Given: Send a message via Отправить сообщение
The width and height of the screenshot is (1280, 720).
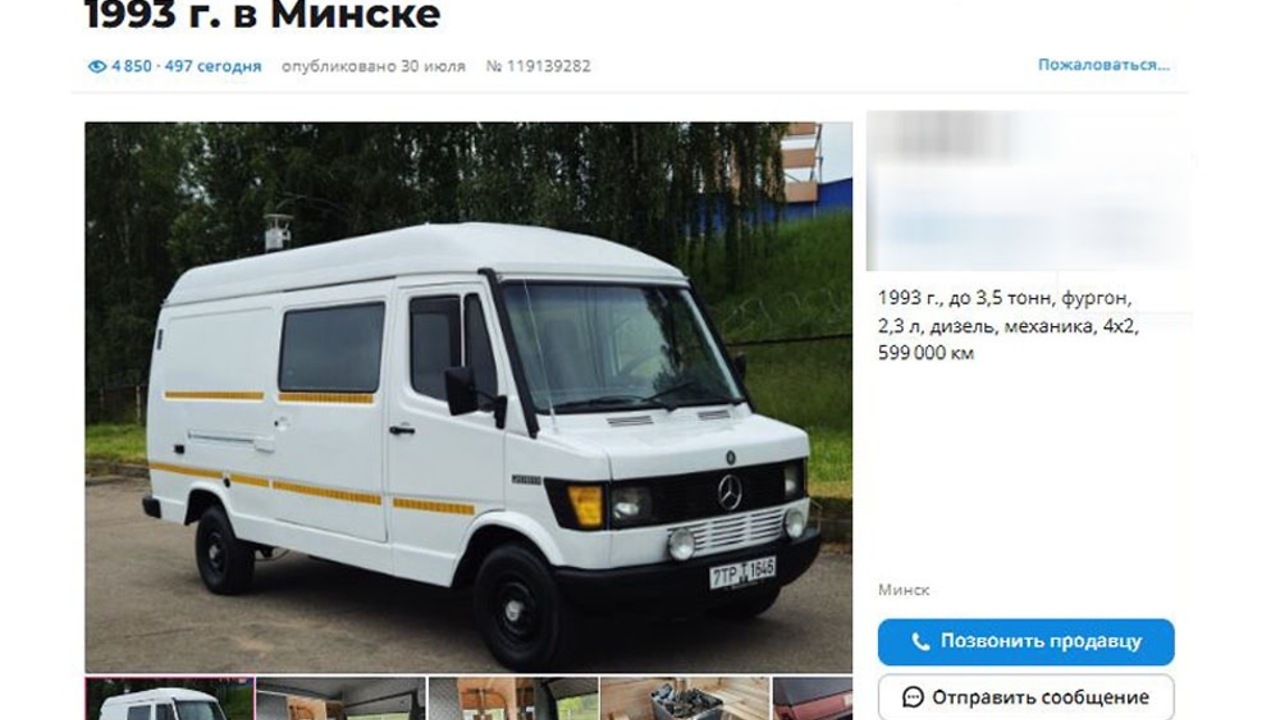Looking at the screenshot, I should 1026,697.
